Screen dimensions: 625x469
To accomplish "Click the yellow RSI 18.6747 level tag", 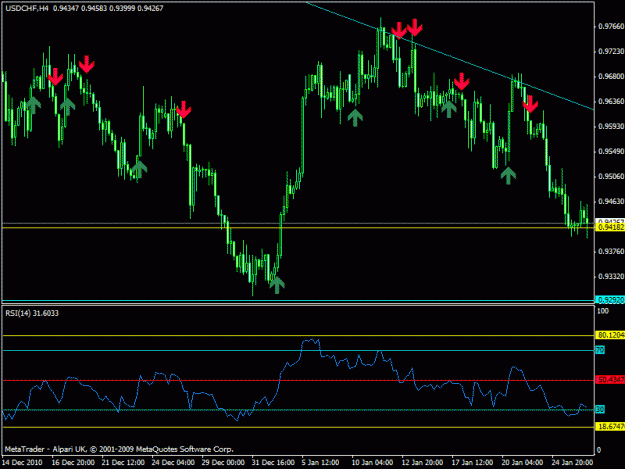I will [610, 427].
